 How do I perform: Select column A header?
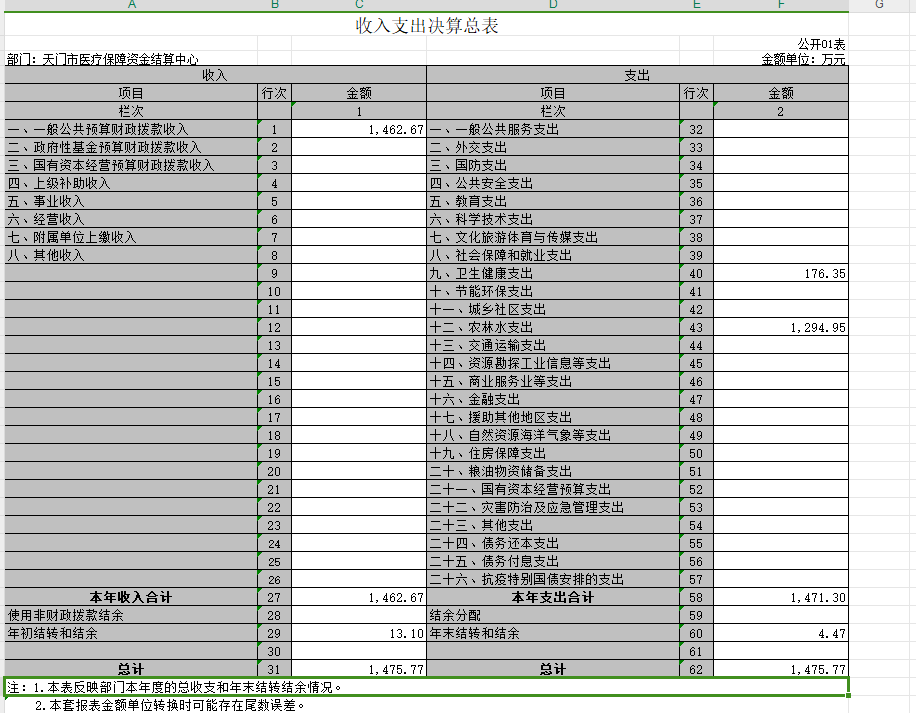click(x=131, y=5)
